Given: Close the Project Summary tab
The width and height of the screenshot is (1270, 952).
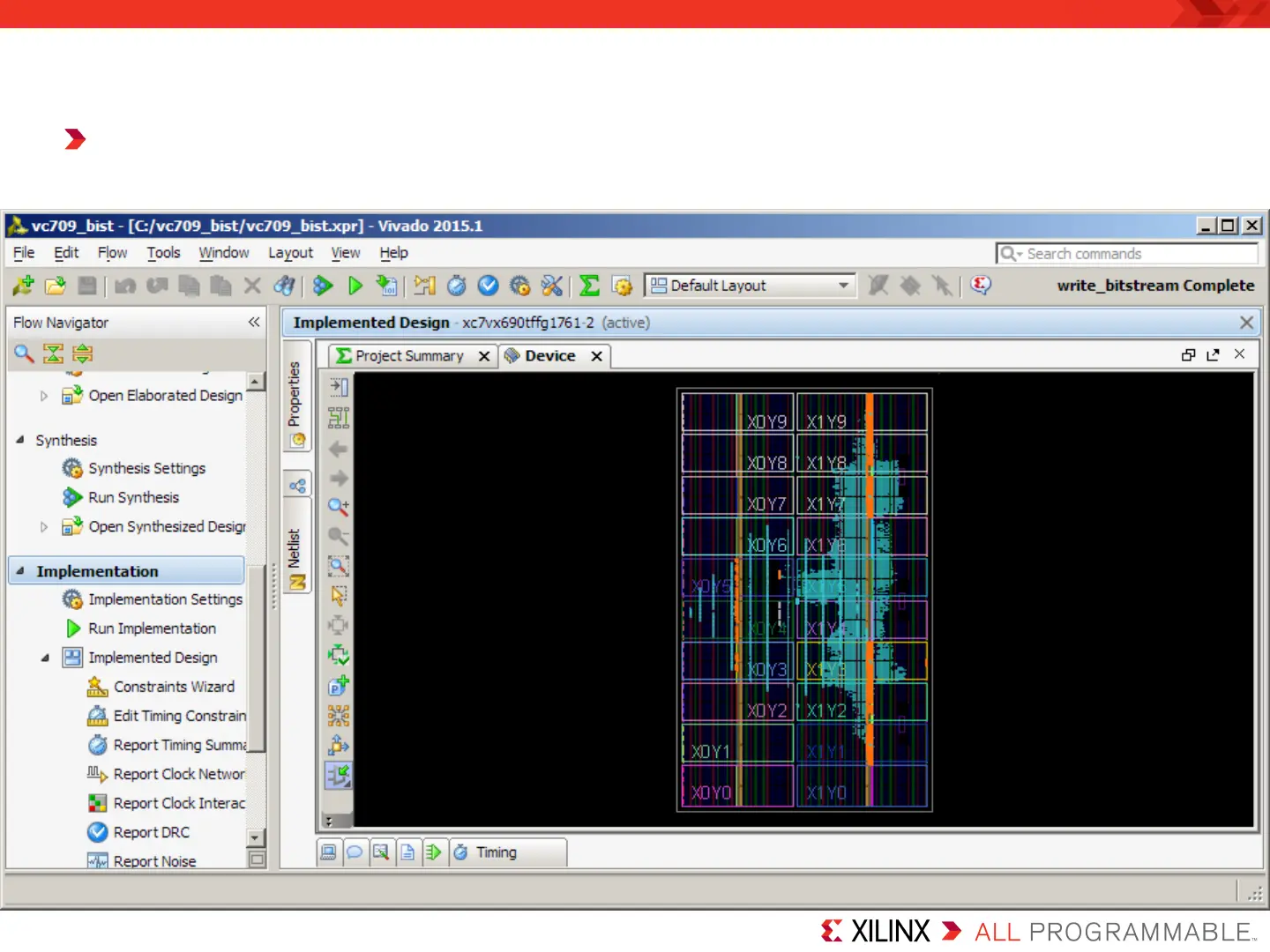Looking at the screenshot, I should [484, 356].
